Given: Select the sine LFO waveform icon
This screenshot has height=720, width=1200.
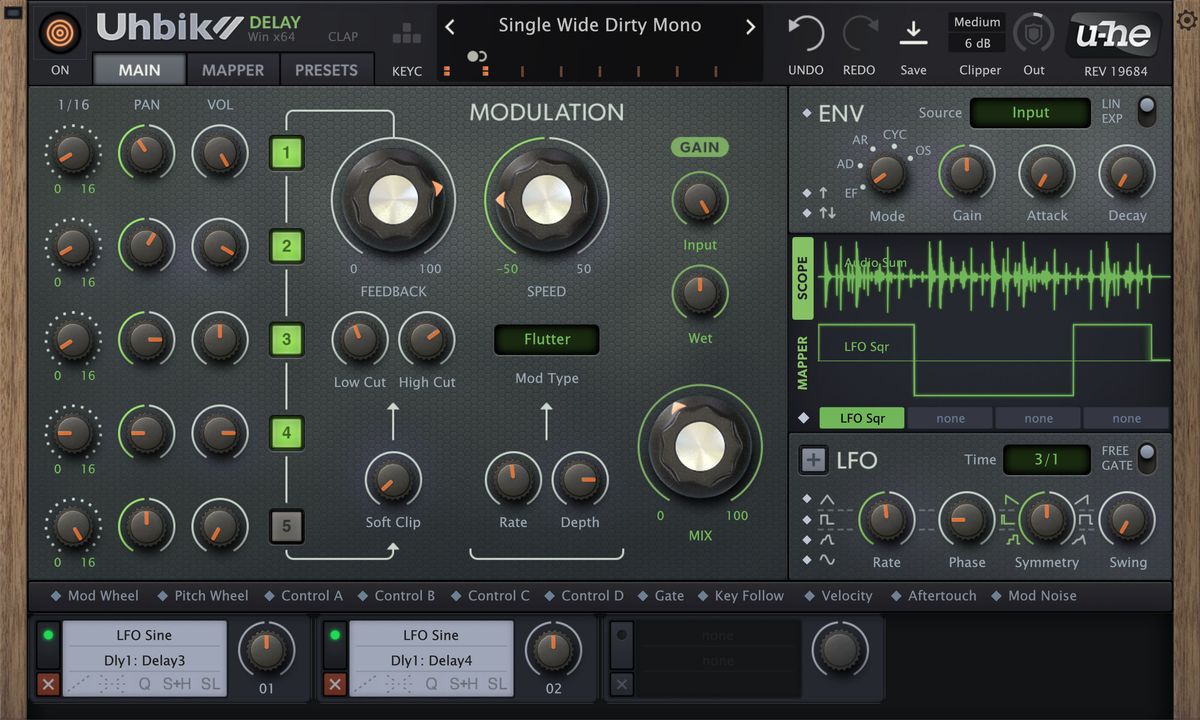Looking at the screenshot, I should (827, 559).
